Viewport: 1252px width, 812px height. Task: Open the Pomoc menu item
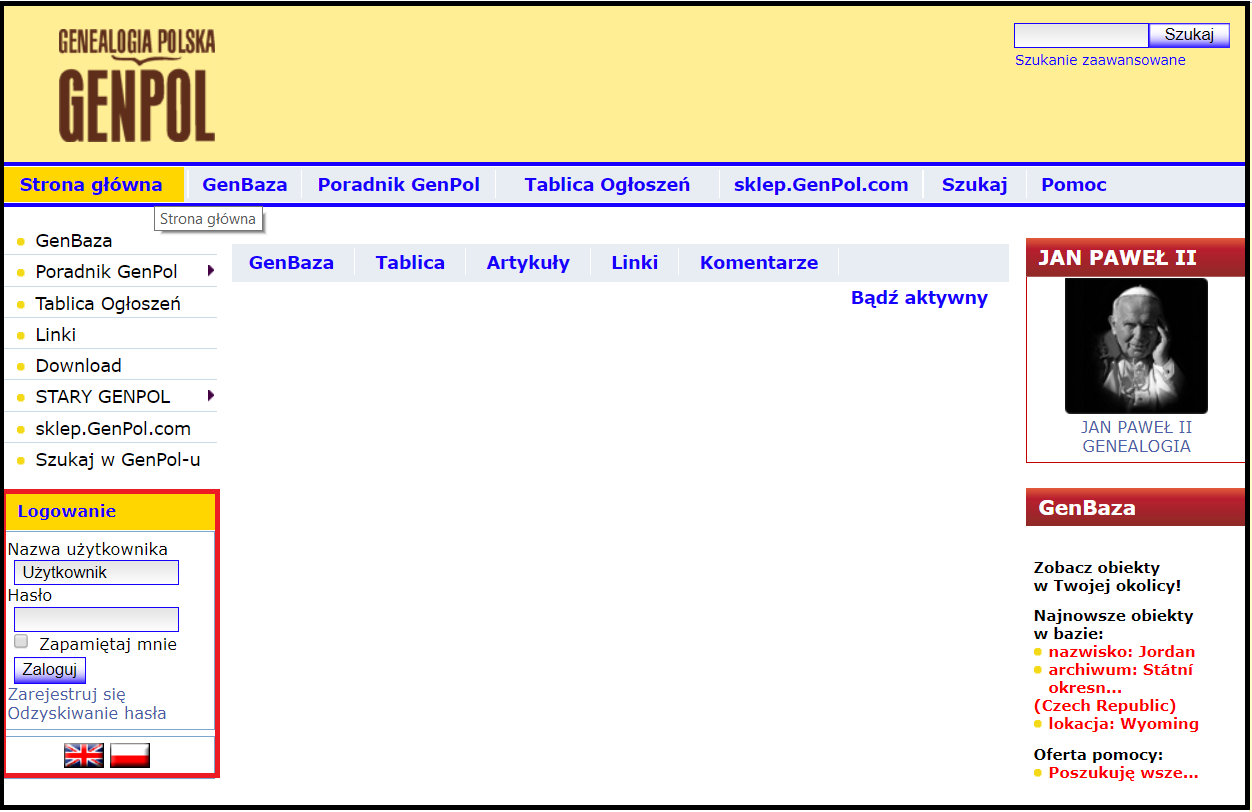tap(1073, 184)
